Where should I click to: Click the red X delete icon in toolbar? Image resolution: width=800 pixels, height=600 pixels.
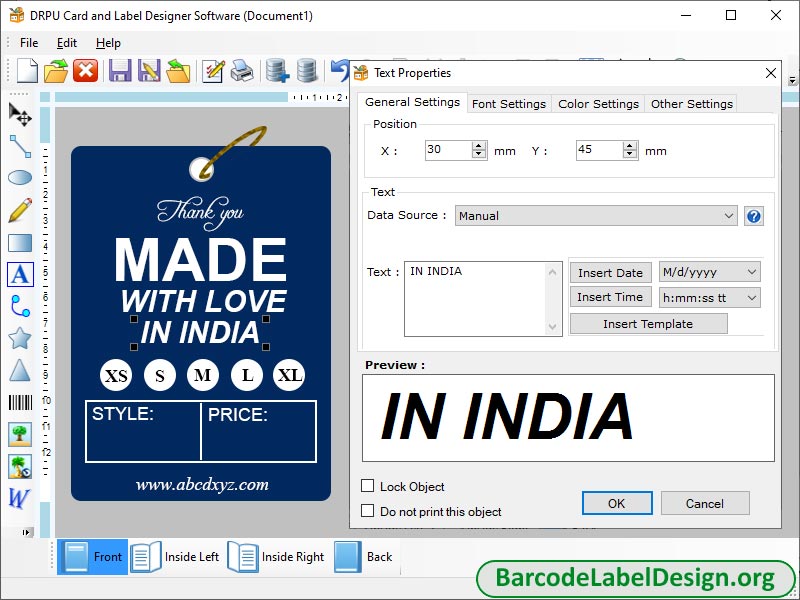click(85, 70)
